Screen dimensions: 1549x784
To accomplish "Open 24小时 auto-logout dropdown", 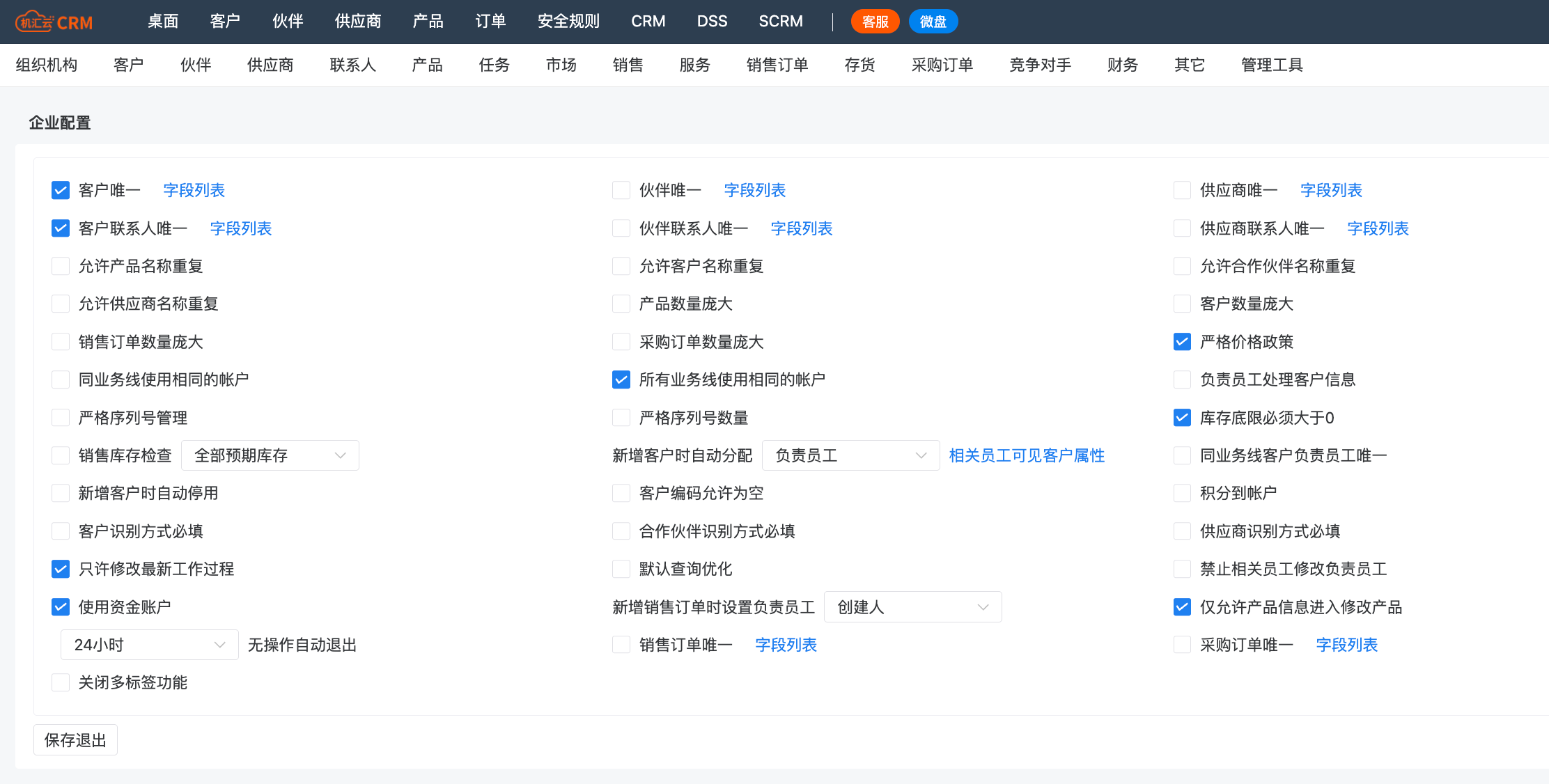I will (x=150, y=645).
